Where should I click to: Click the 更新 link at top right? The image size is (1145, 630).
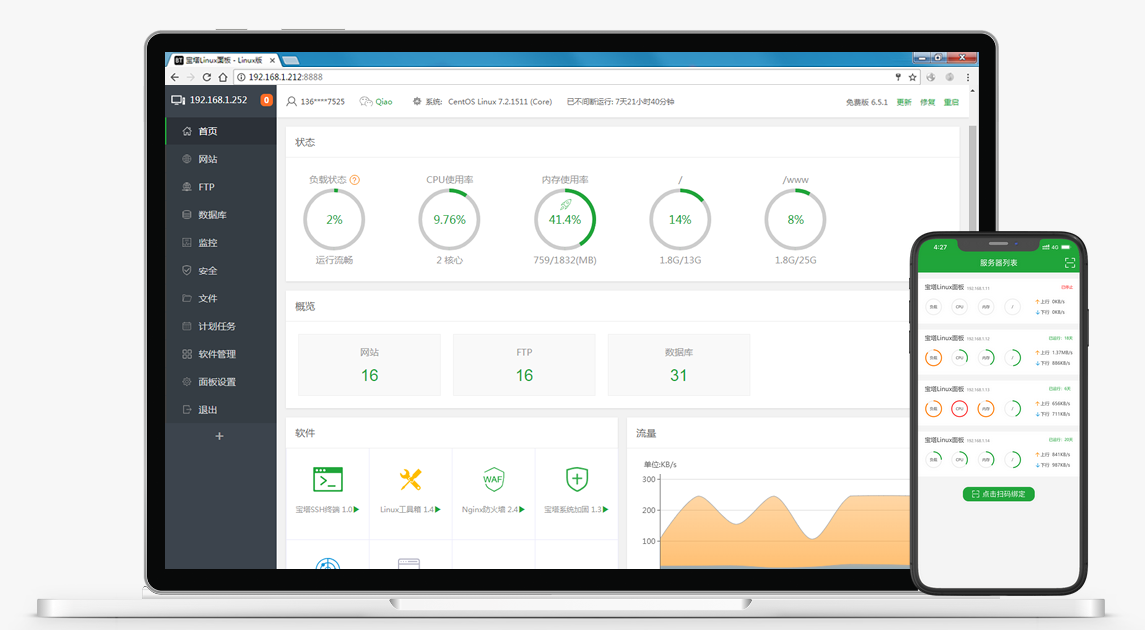click(904, 102)
